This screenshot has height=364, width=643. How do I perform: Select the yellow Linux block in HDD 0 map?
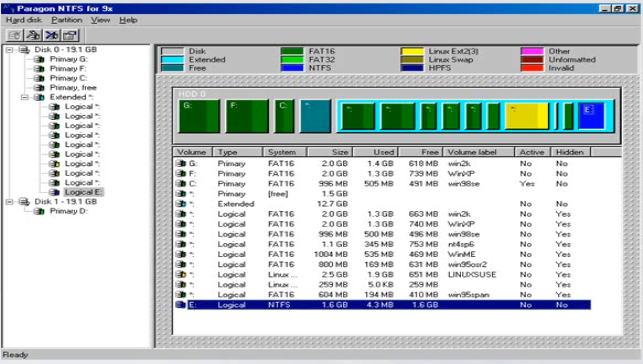click(x=527, y=116)
